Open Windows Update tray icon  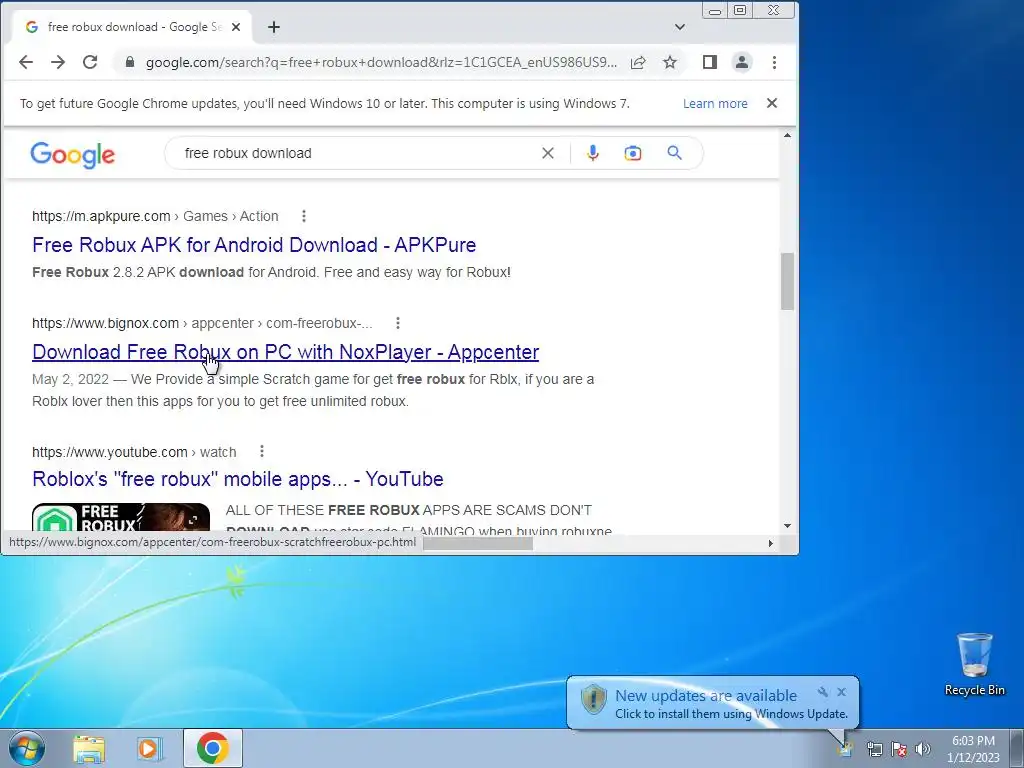[846, 749]
